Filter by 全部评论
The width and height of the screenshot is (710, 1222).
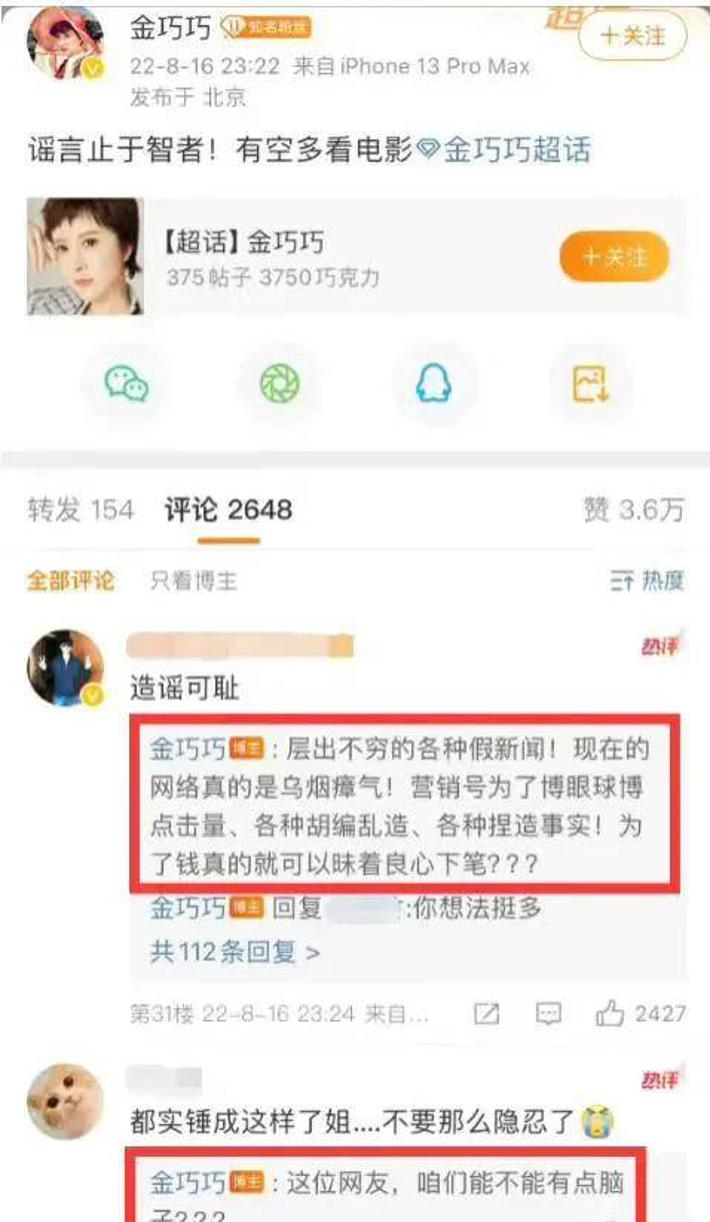point(70,581)
